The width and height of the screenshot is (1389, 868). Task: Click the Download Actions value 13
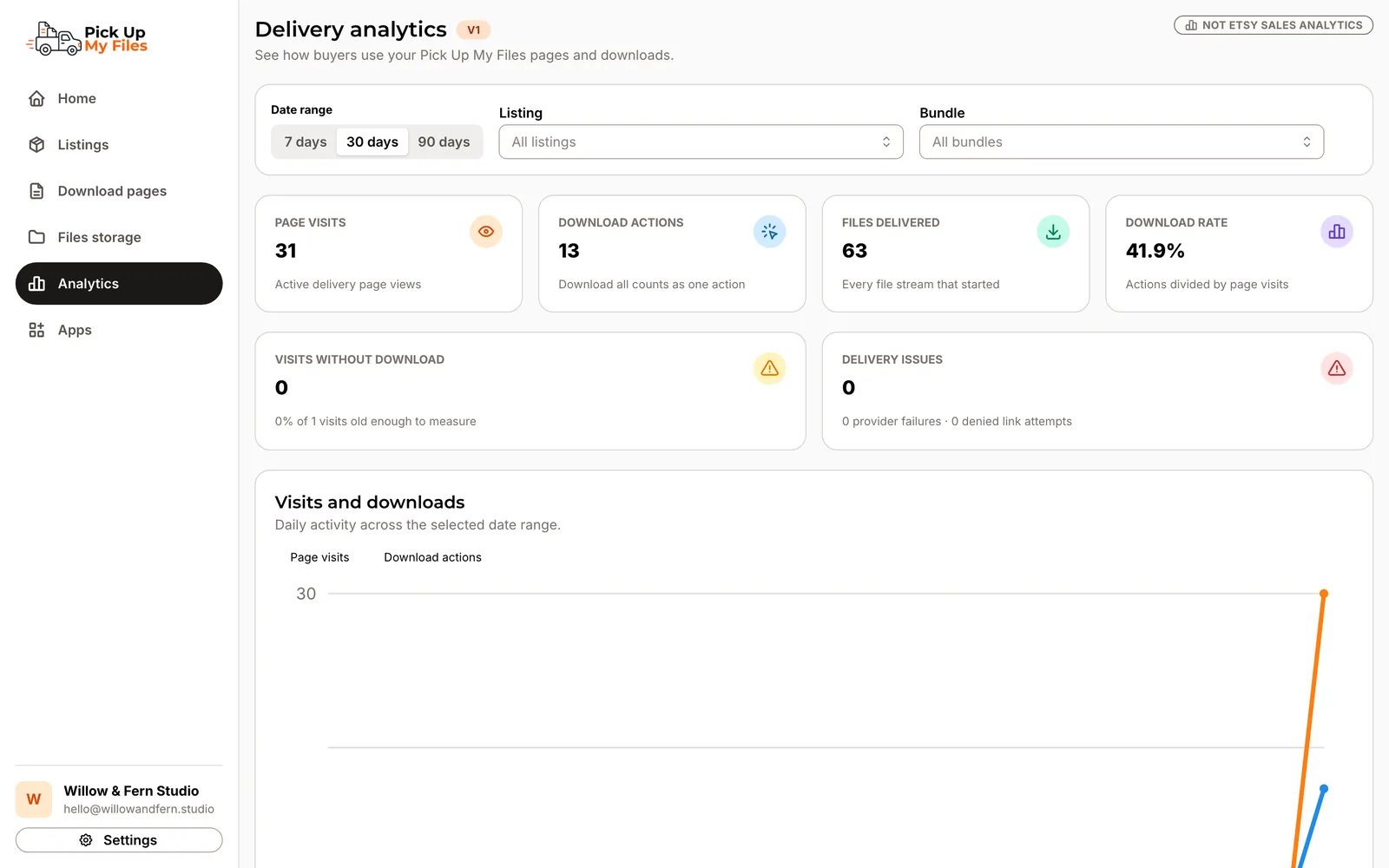569,251
